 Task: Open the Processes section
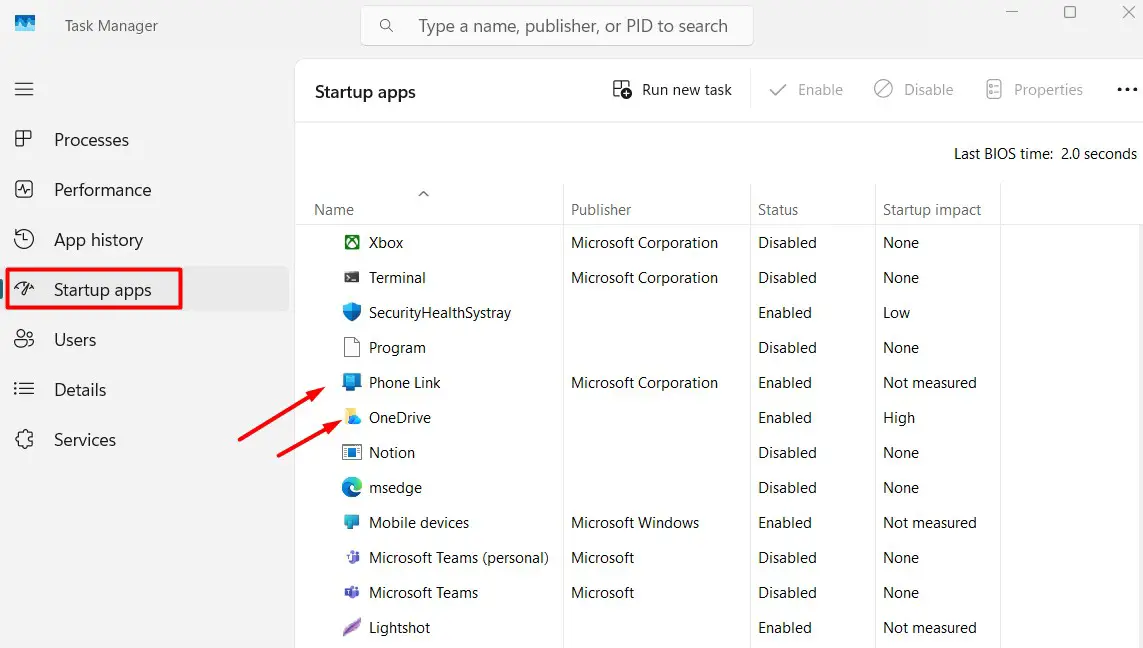91,140
